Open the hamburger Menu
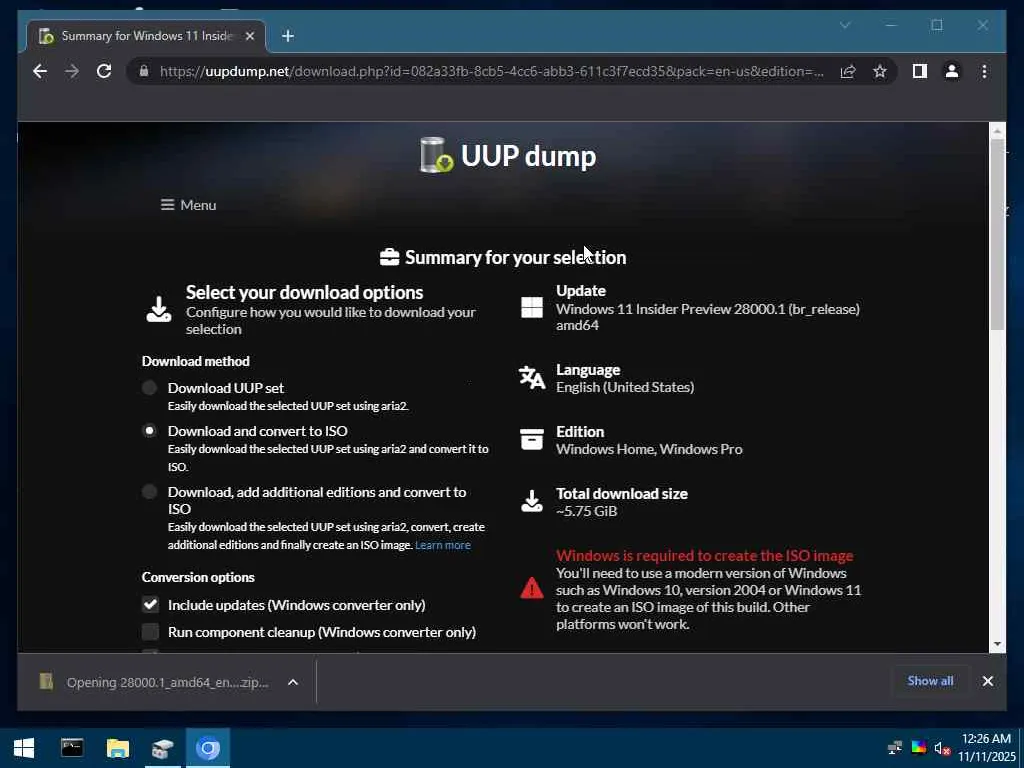This screenshot has width=1024, height=768. tap(188, 205)
